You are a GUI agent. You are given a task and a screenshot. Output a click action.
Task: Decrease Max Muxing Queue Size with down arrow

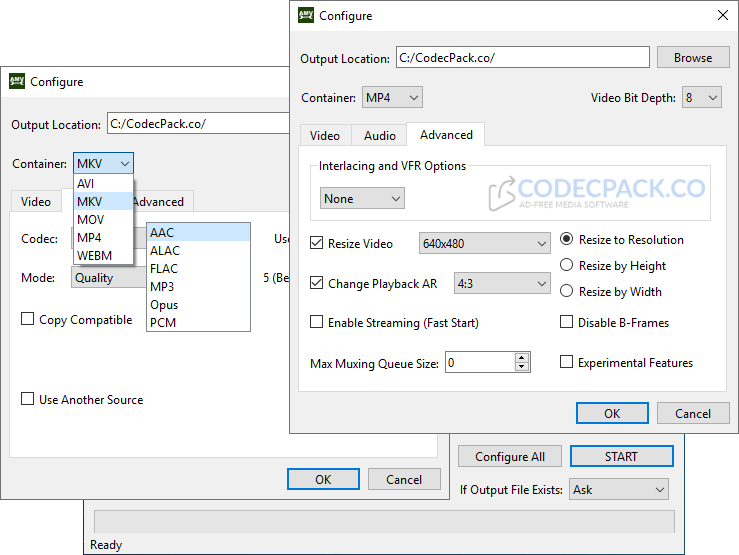coord(521,367)
